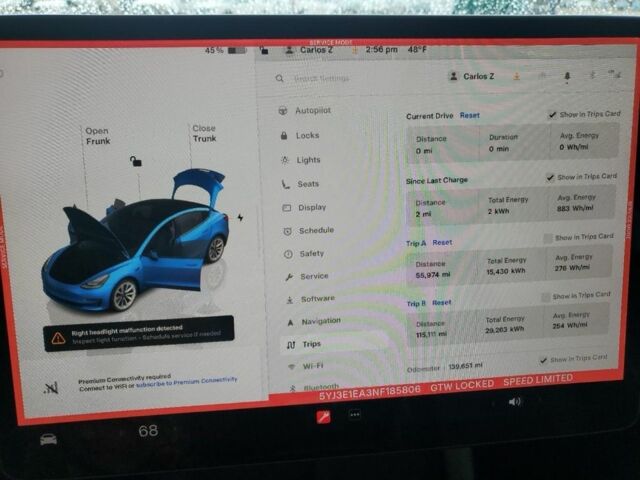Image resolution: width=640 pixels, height=480 pixels.
Task: Open the Seats settings menu
Action: pos(301,184)
